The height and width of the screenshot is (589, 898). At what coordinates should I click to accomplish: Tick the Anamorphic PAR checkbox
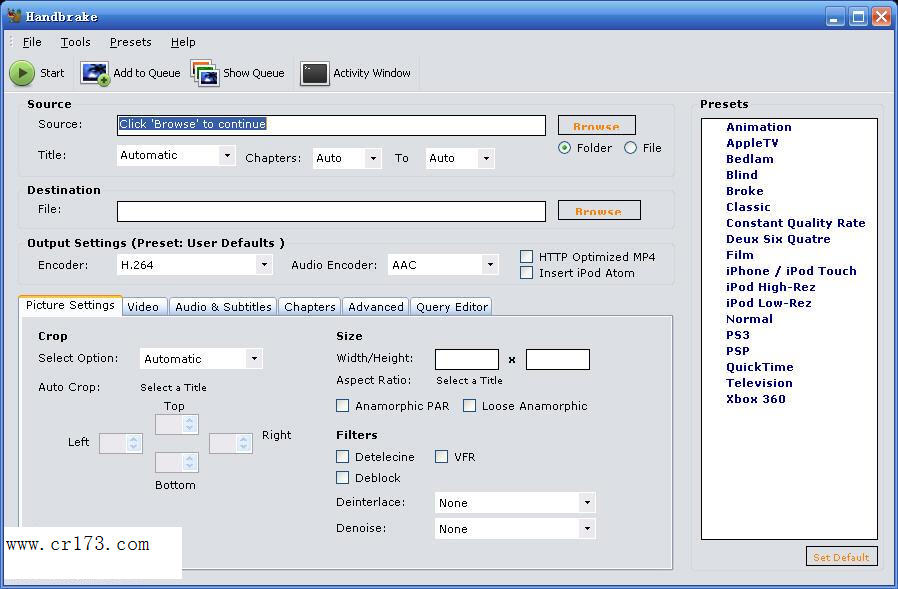342,406
